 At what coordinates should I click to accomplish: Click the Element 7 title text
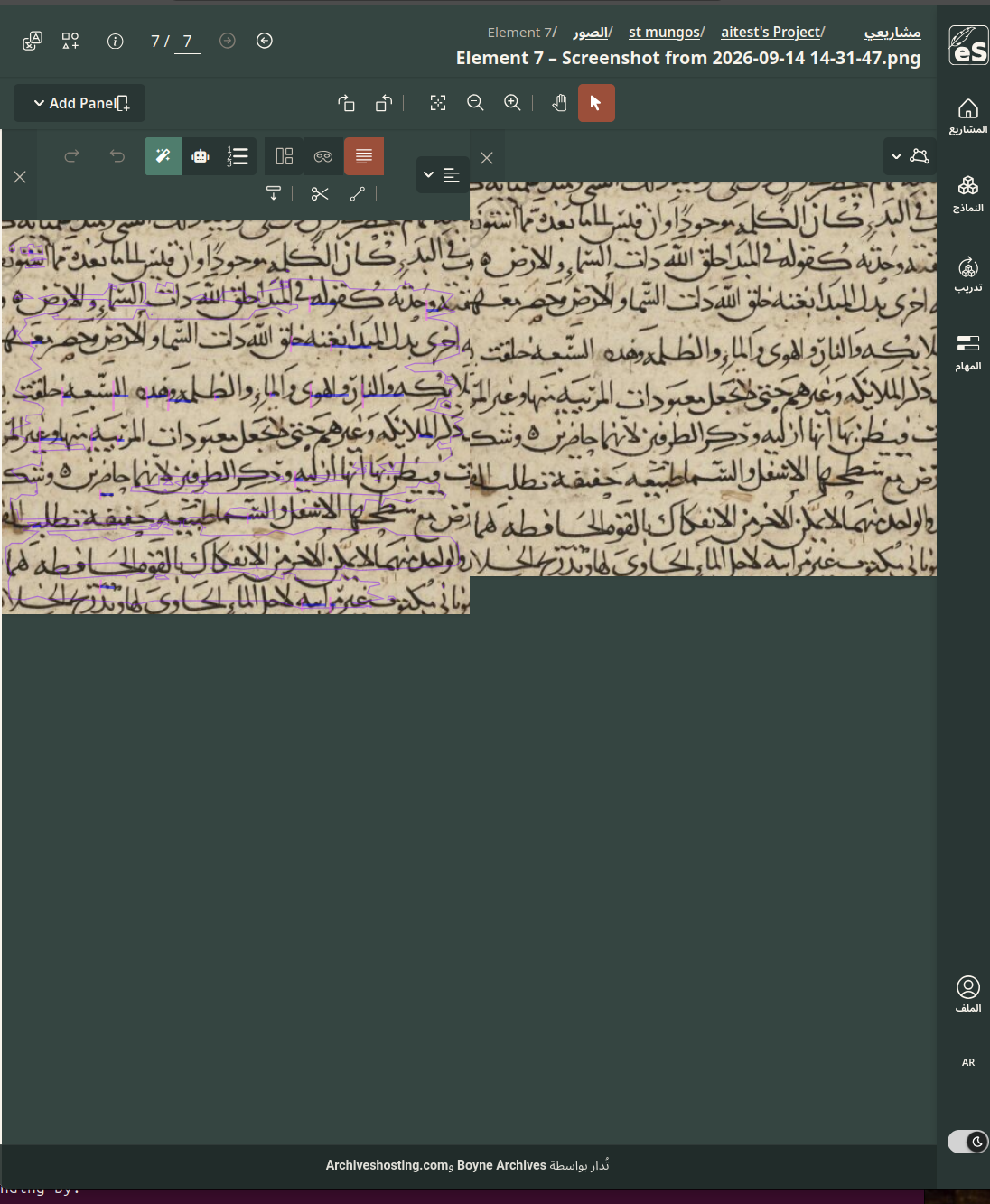(x=688, y=58)
